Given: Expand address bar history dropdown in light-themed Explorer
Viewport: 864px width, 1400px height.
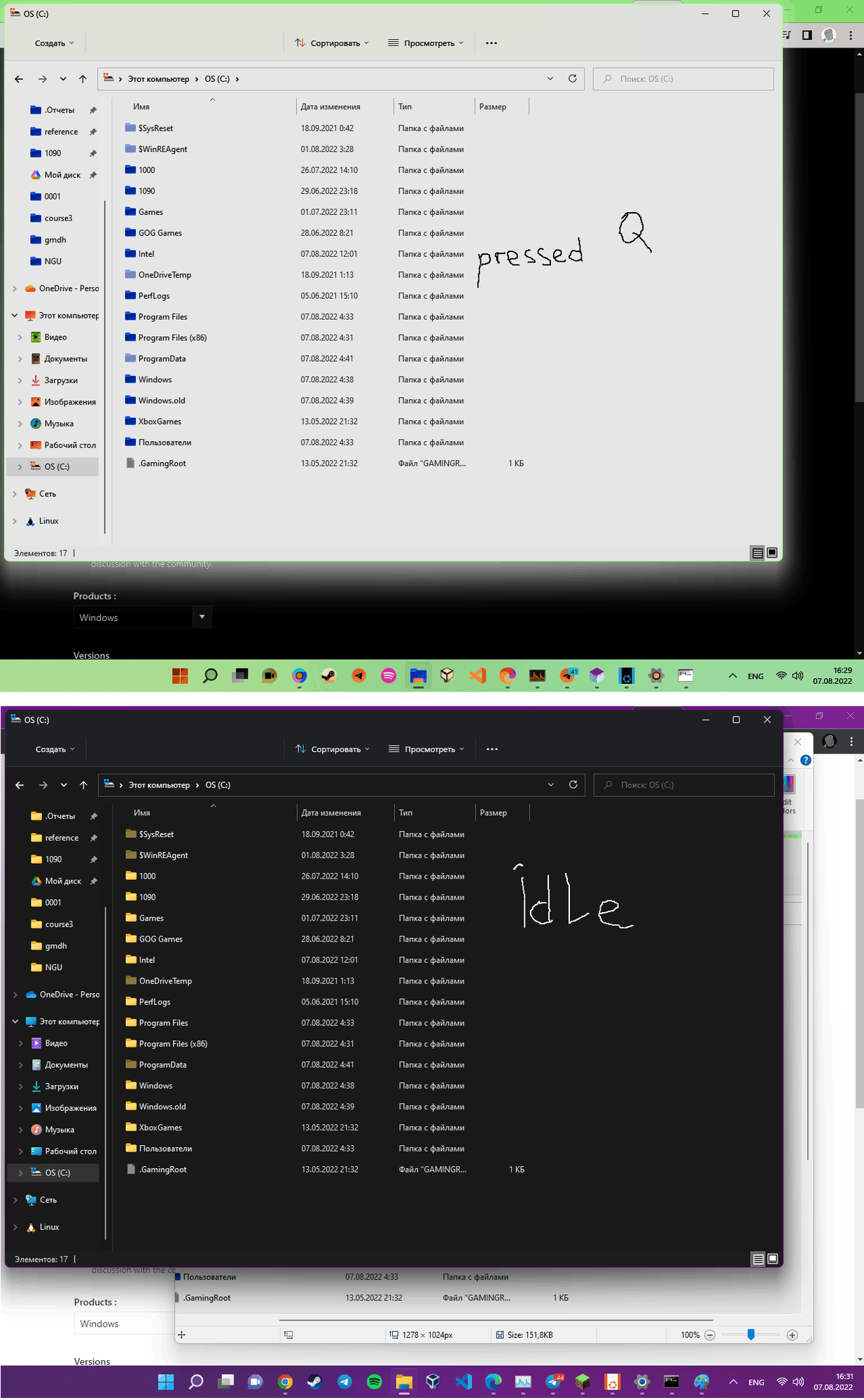Looking at the screenshot, I should pos(550,78).
